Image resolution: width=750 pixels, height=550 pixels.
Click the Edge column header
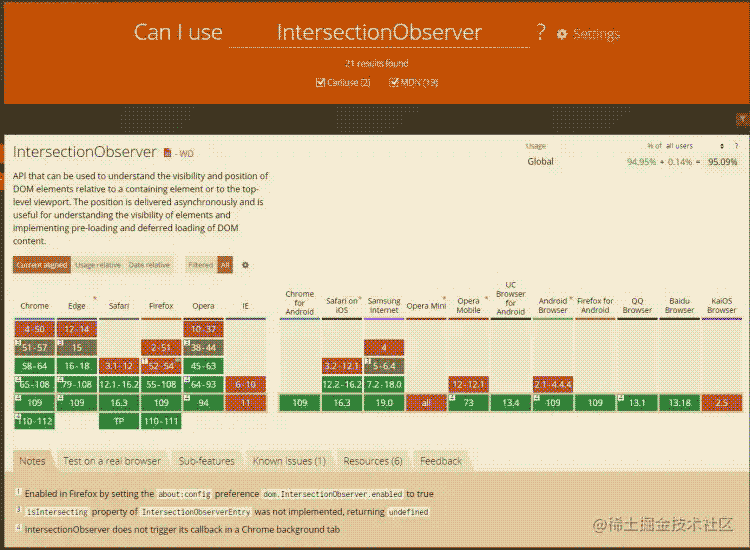[77, 306]
